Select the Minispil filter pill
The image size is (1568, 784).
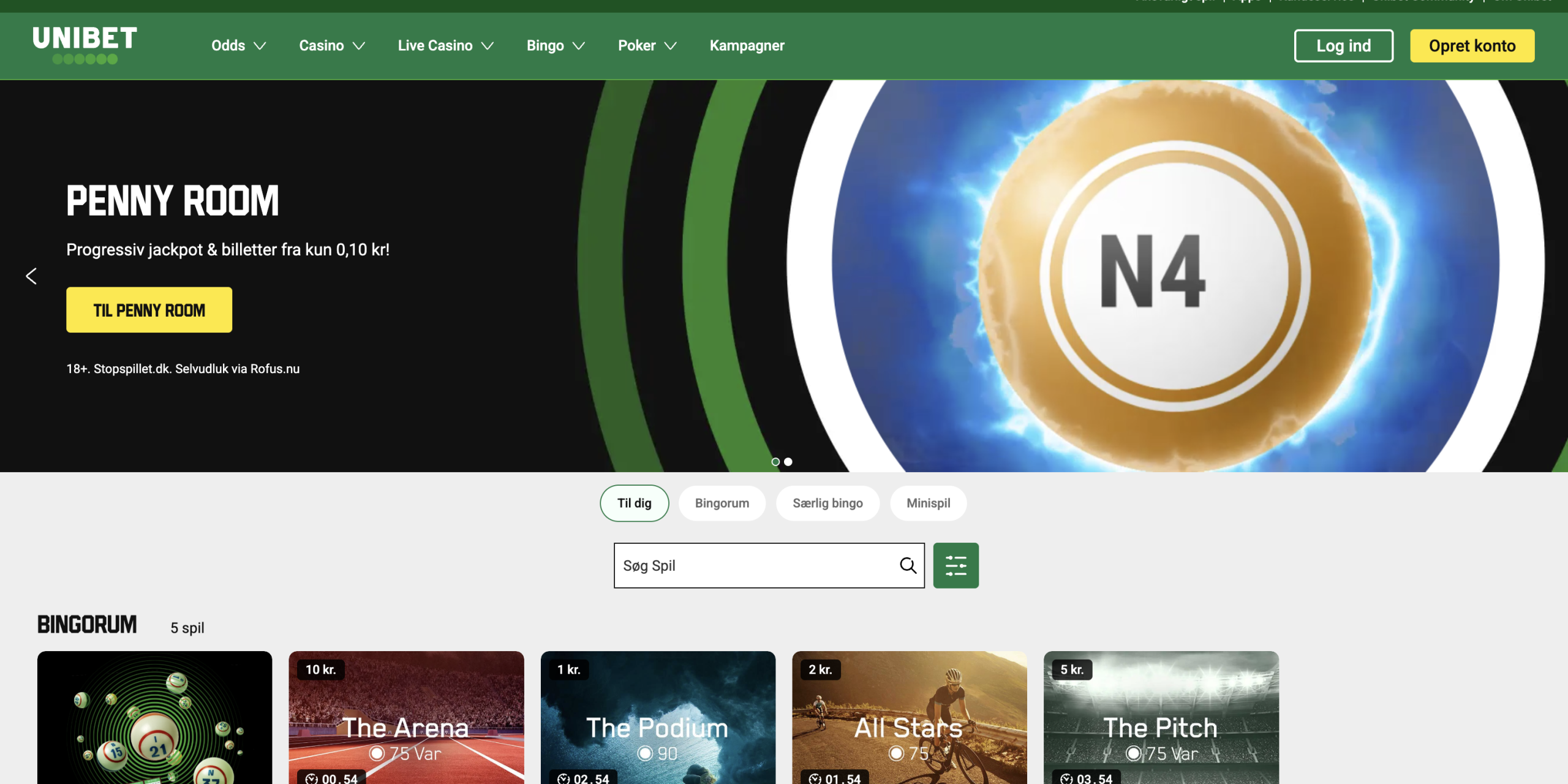[x=928, y=503]
